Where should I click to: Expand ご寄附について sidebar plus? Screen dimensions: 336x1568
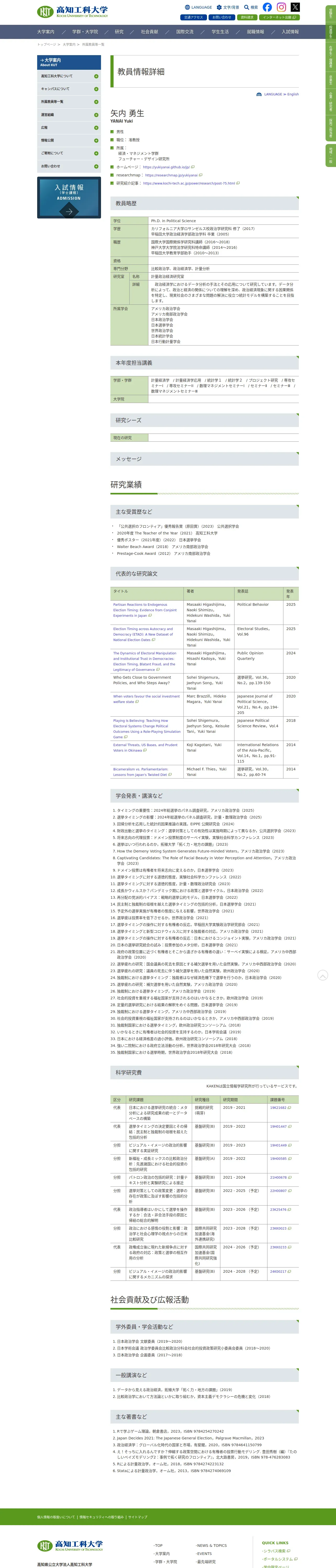[x=96, y=153]
